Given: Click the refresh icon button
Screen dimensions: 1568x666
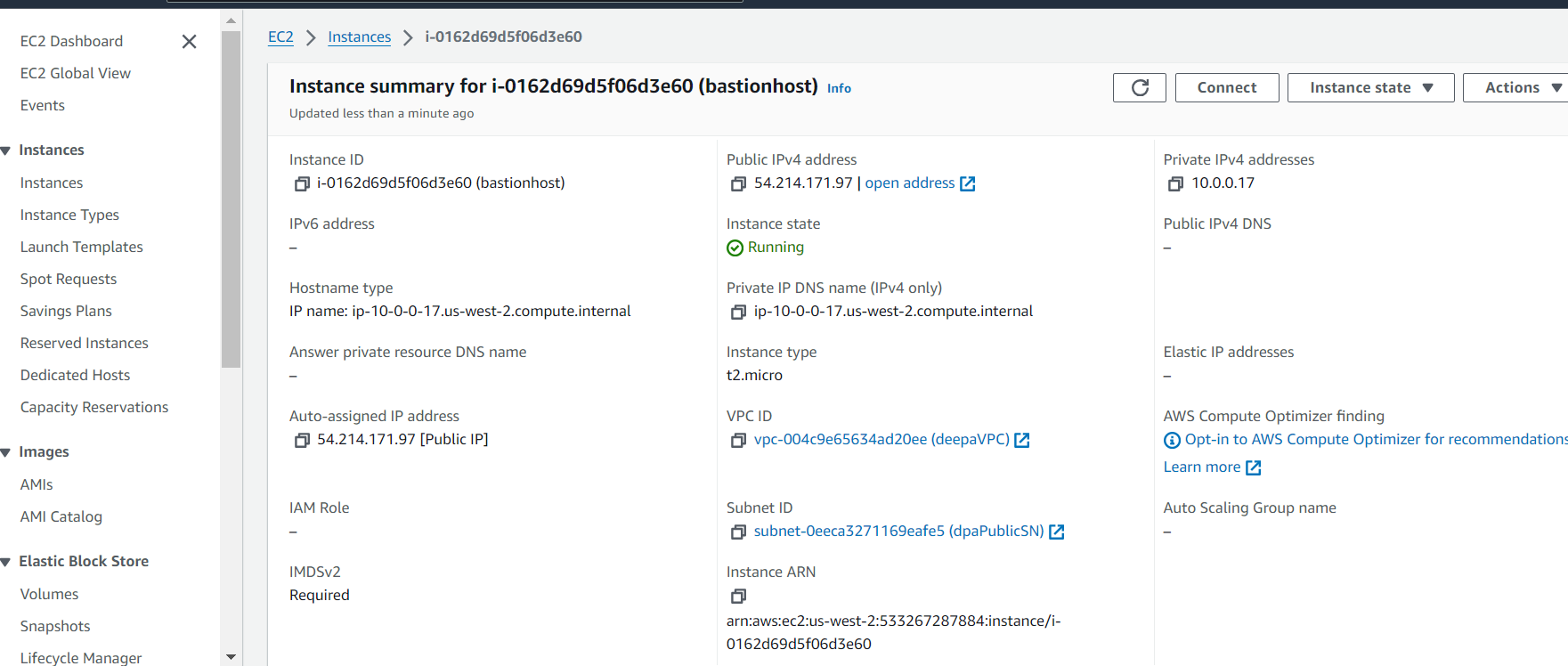Looking at the screenshot, I should click(1139, 87).
